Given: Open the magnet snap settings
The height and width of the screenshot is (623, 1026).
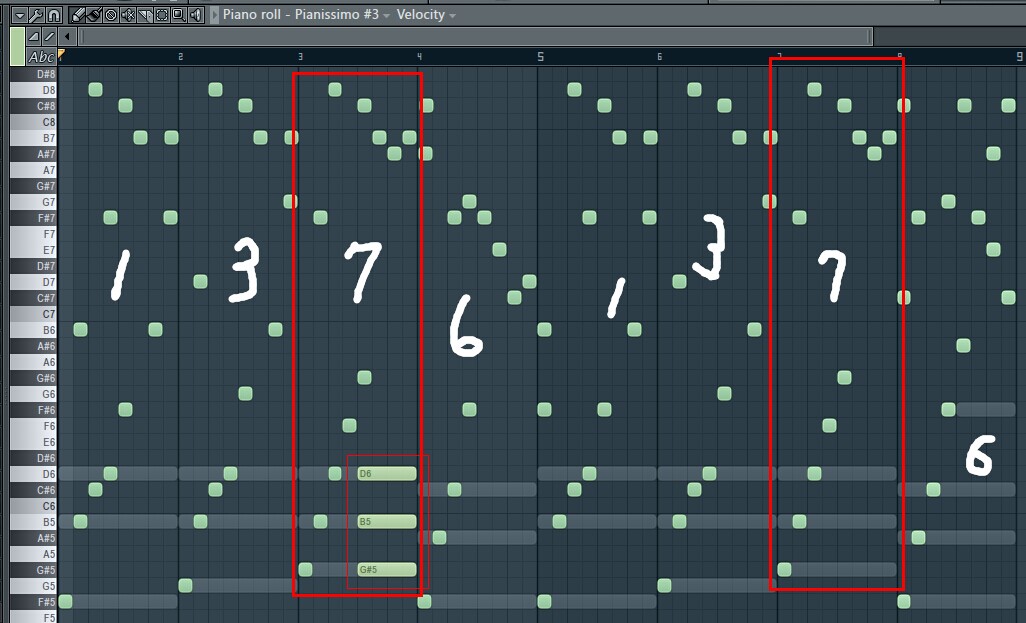Looking at the screenshot, I should click(x=54, y=15).
